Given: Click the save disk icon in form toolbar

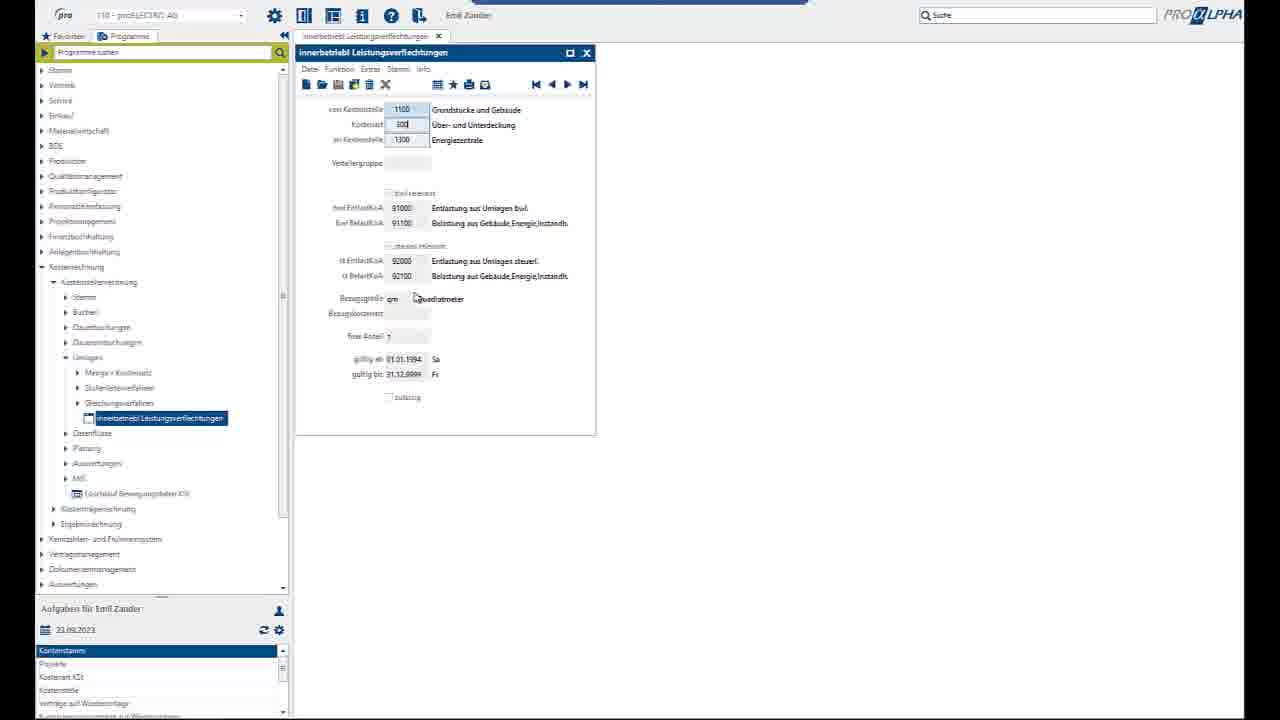Looking at the screenshot, I should click(x=338, y=85).
